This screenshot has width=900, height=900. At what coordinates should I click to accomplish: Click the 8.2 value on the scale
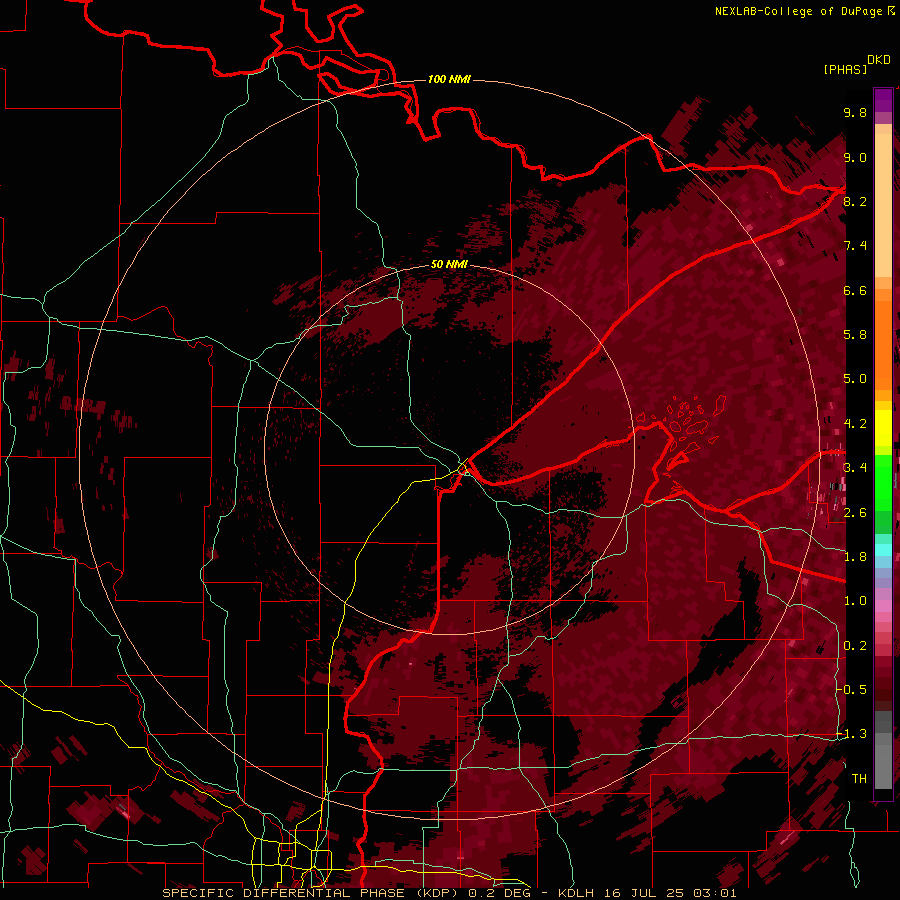click(855, 201)
